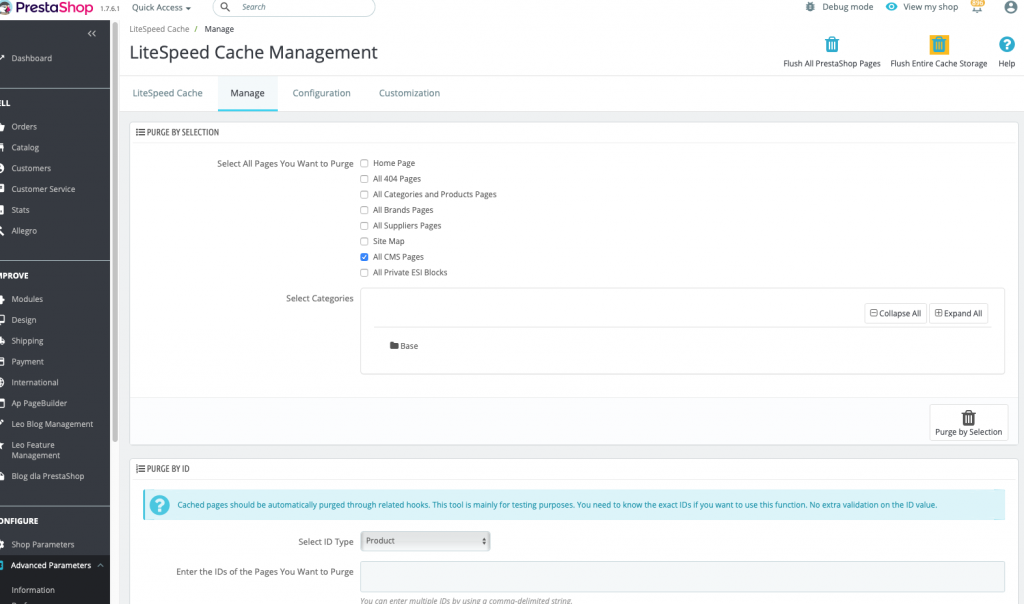This screenshot has height=604, width=1024.
Task: Open the Configuration tab
Action: click(x=321, y=93)
